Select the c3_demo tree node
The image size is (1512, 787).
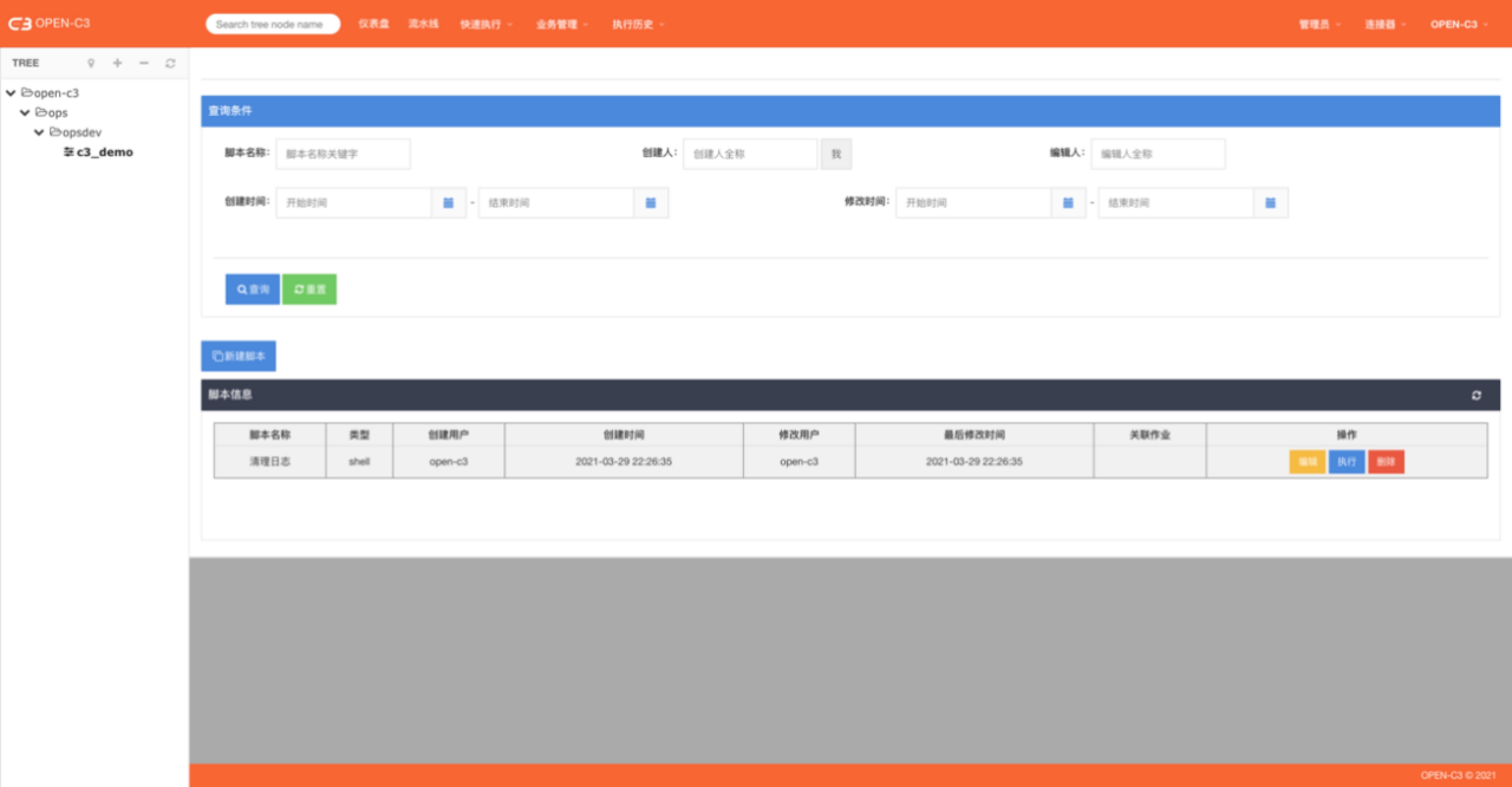(x=104, y=152)
